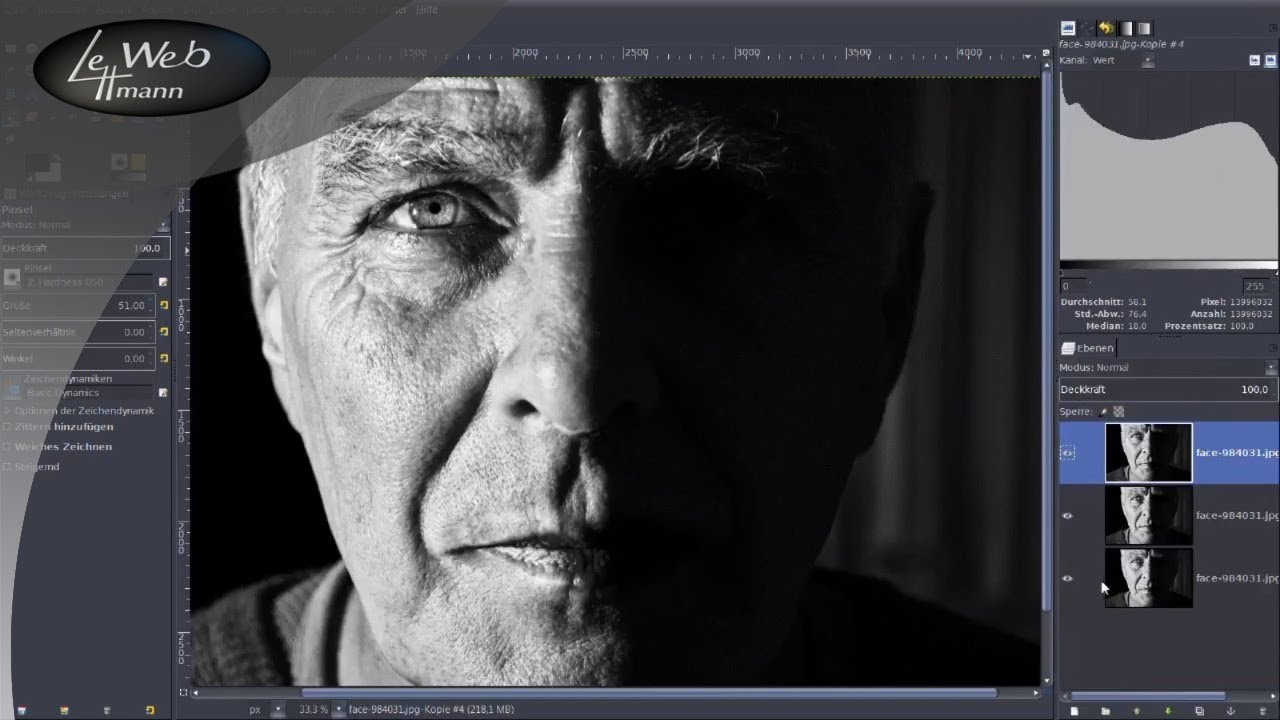Reset tool options to defaults
Screen dimensions: 1280x720
[150, 710]
